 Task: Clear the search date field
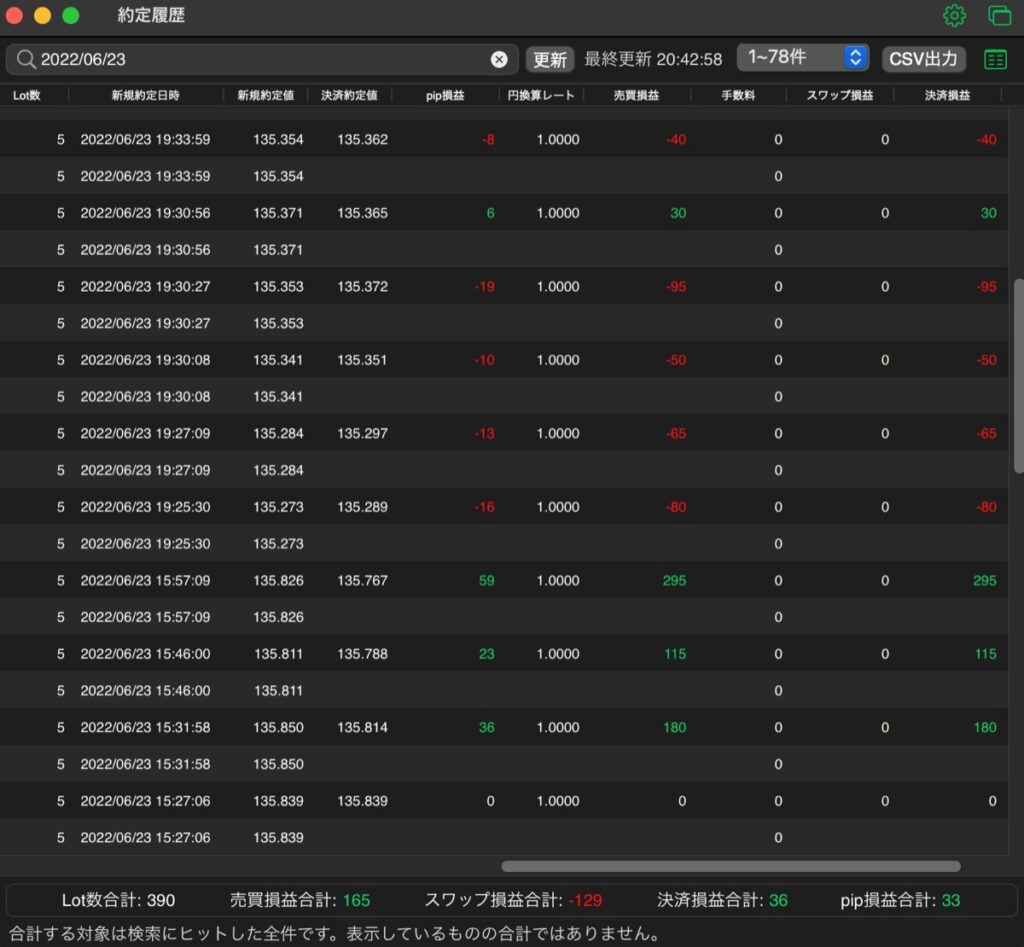[499, 59]
